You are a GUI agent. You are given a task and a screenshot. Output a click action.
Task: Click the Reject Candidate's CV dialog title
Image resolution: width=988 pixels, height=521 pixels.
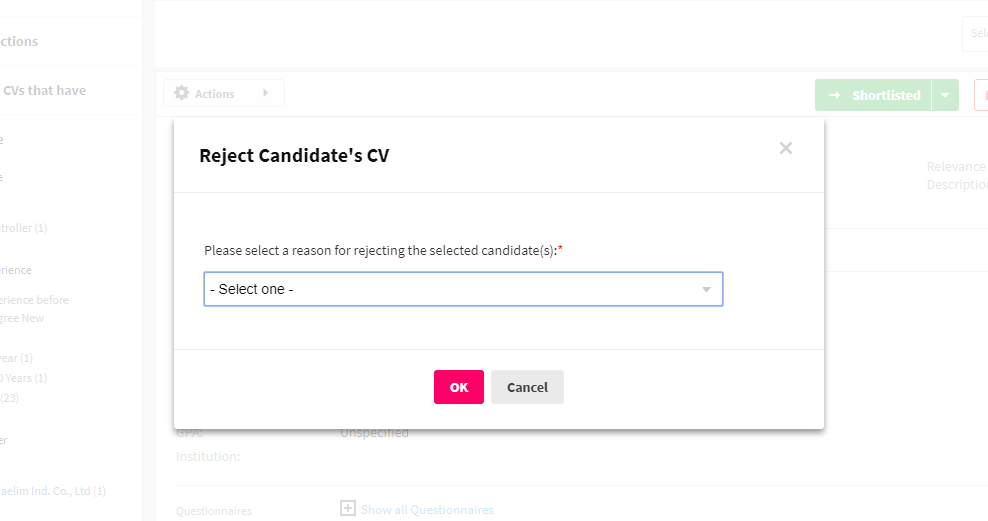point(294,156)
